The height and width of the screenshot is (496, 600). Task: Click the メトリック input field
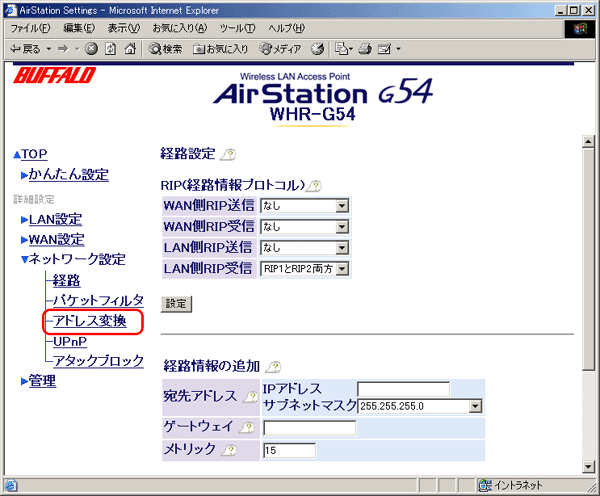(x=289, y=450)
